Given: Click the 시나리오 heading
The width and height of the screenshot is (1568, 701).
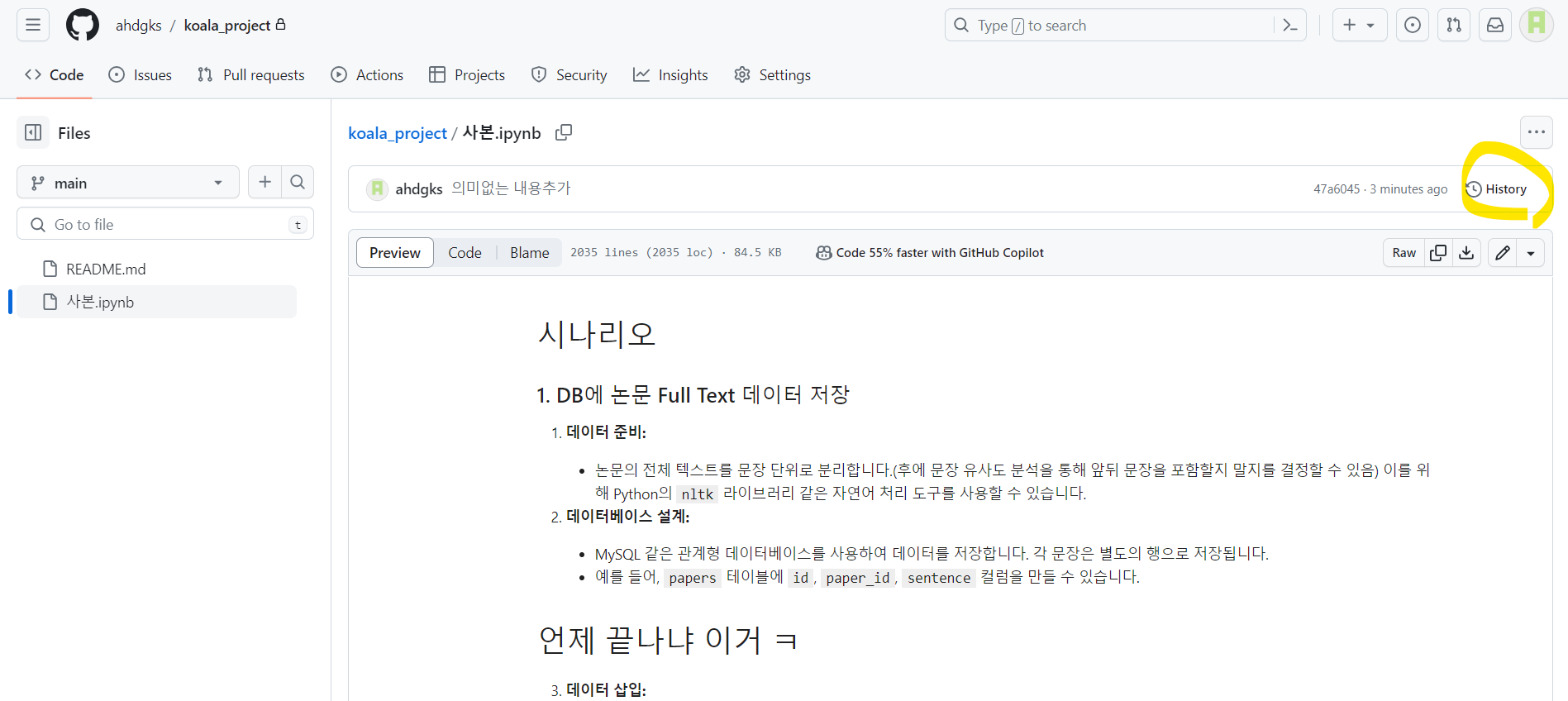Looking at the screenshot, I should click(597, 334).
